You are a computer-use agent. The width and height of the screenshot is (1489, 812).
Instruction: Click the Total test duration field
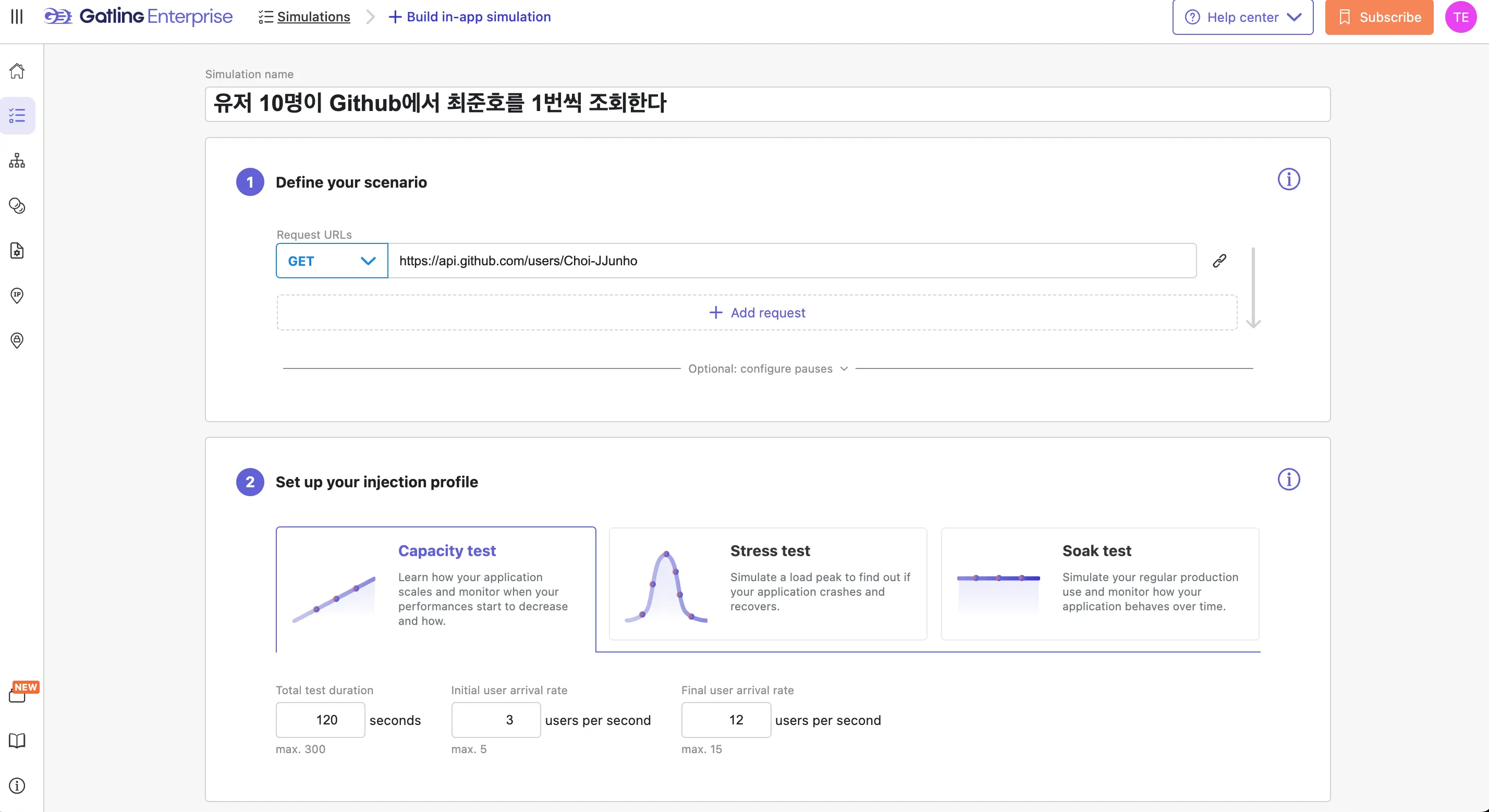point(320,720)
